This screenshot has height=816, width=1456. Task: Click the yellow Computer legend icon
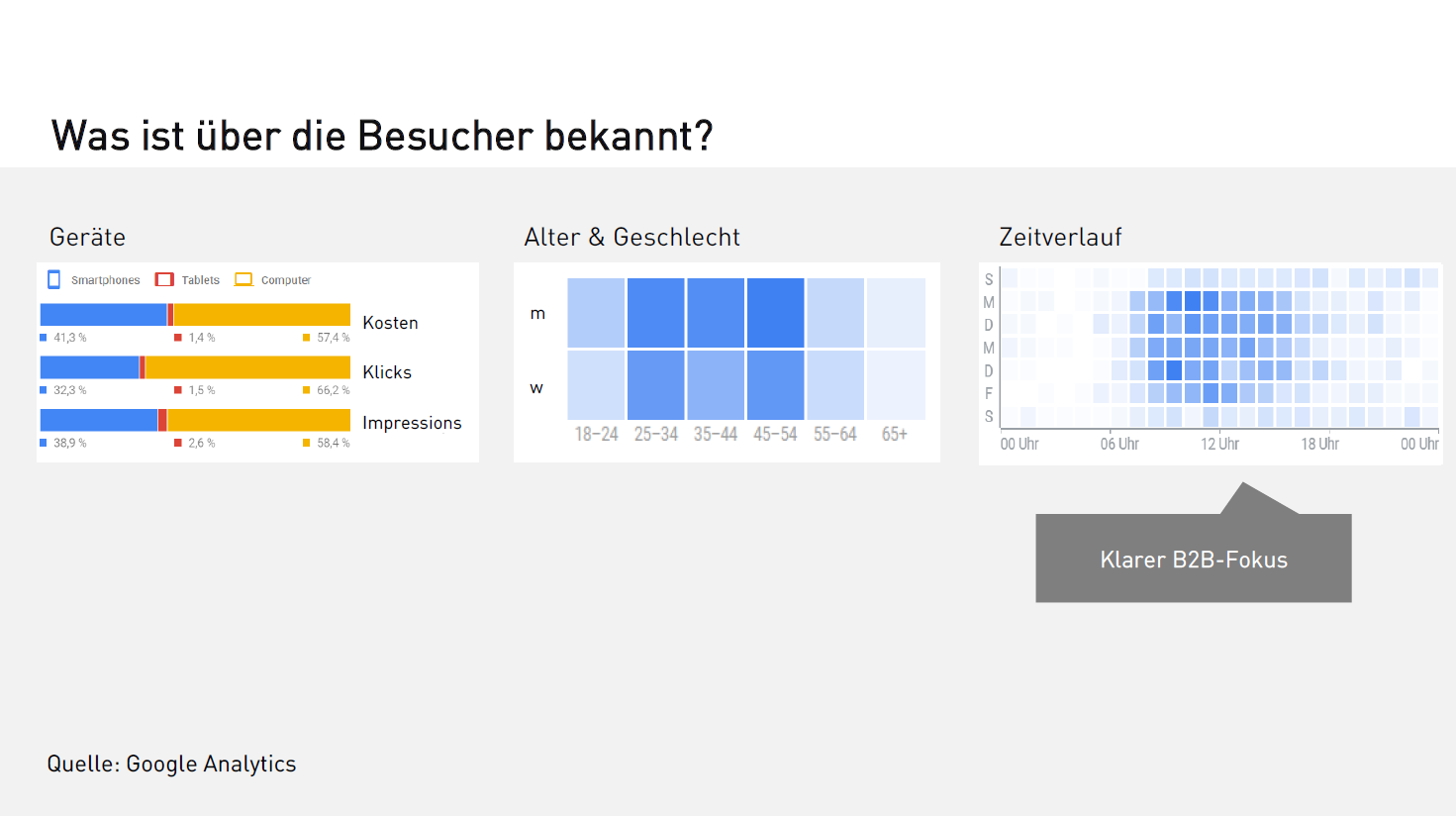click(x=243, y=280)
